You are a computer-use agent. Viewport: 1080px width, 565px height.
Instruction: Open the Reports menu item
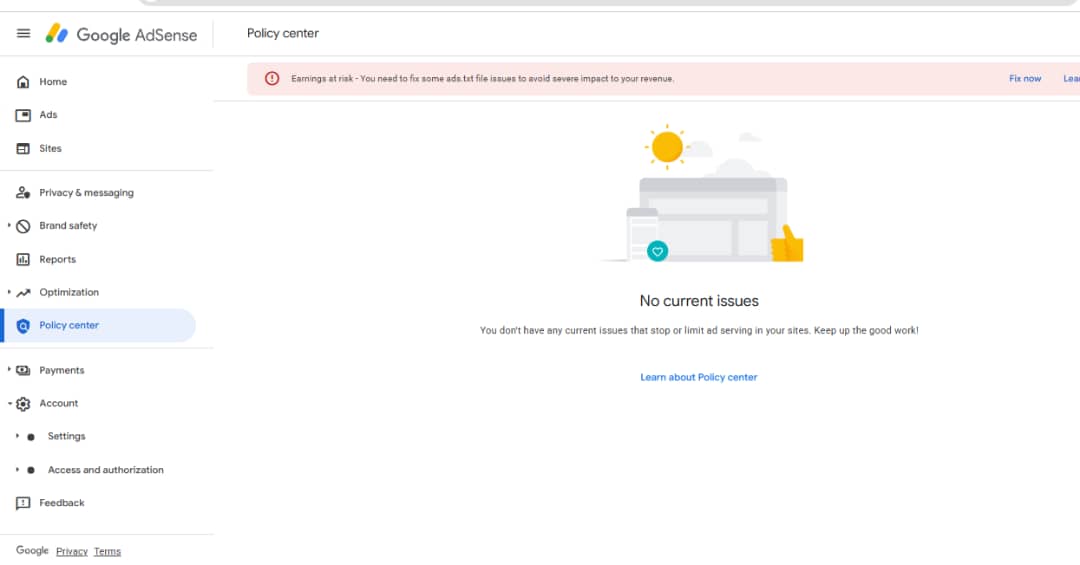pos(57,259)
